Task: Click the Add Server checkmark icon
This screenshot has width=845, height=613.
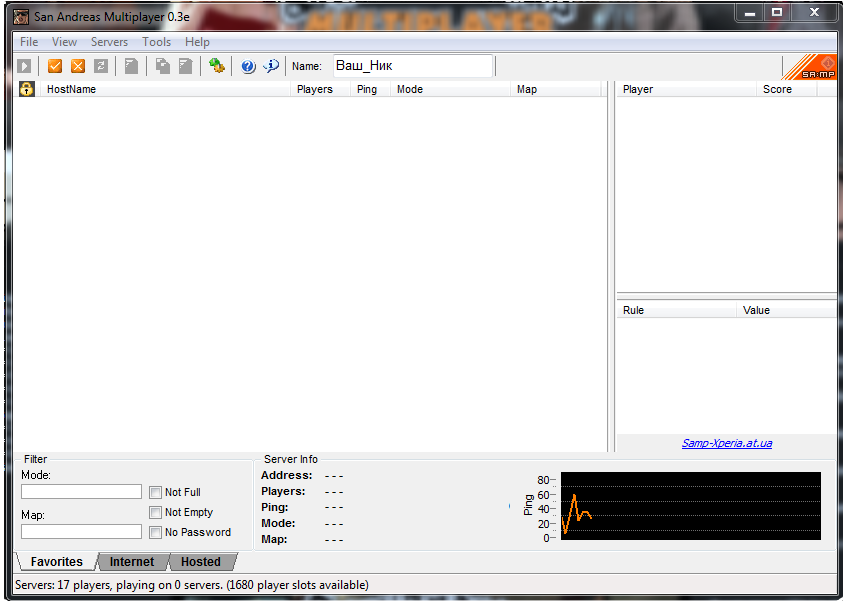Action: pos(55,66)
